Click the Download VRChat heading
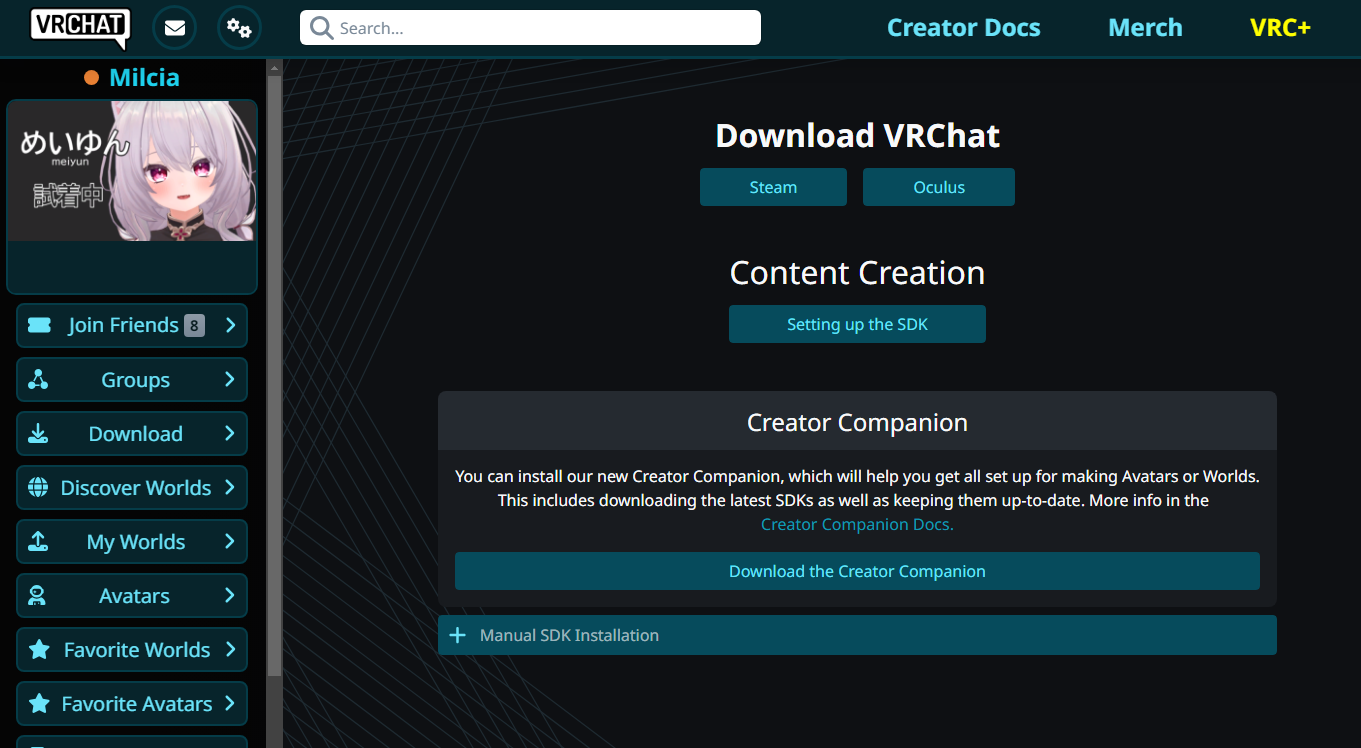The image size is (1361, 748). [x=857, y=136]
